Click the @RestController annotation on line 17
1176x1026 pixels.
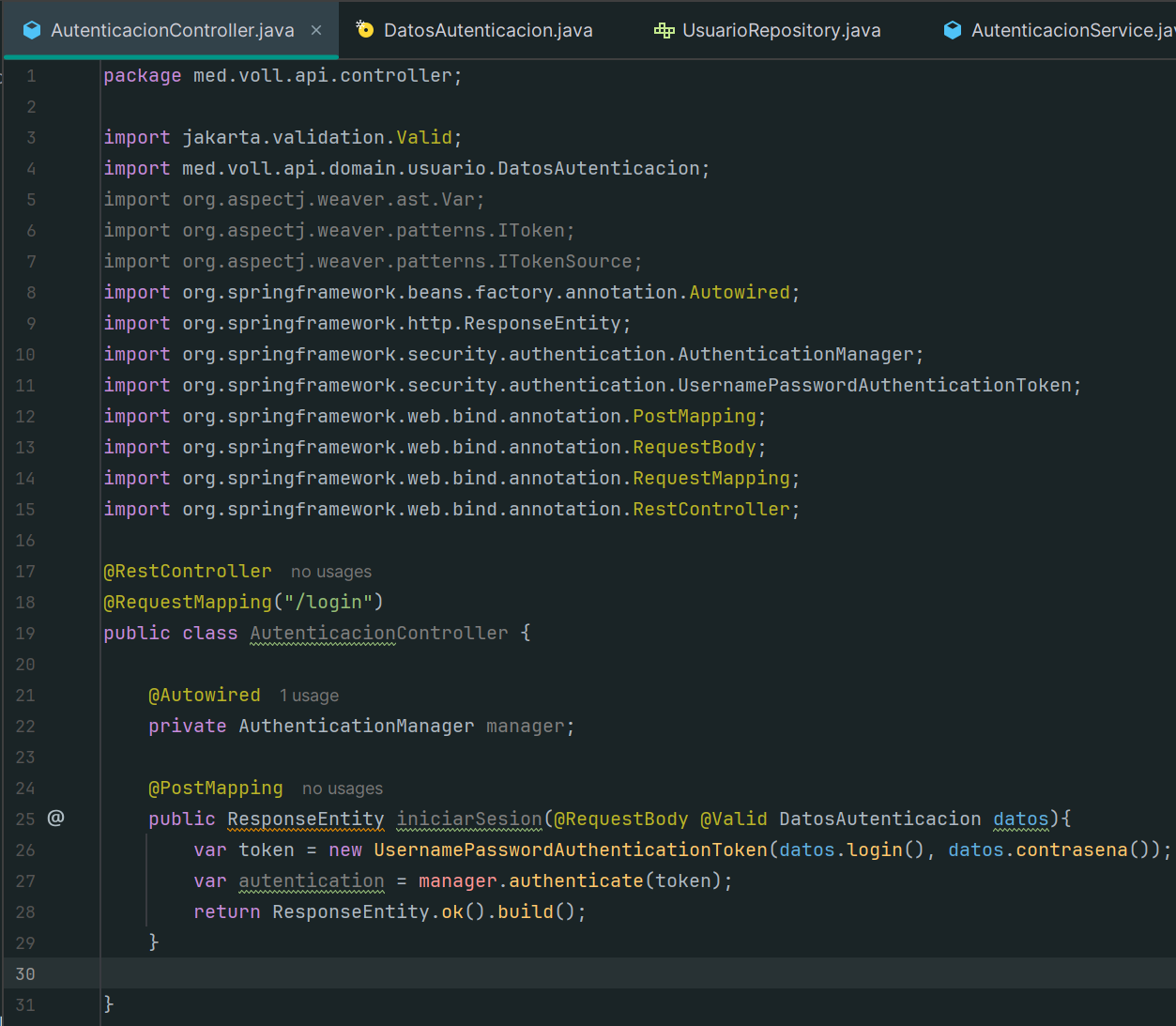coord(188,571)
